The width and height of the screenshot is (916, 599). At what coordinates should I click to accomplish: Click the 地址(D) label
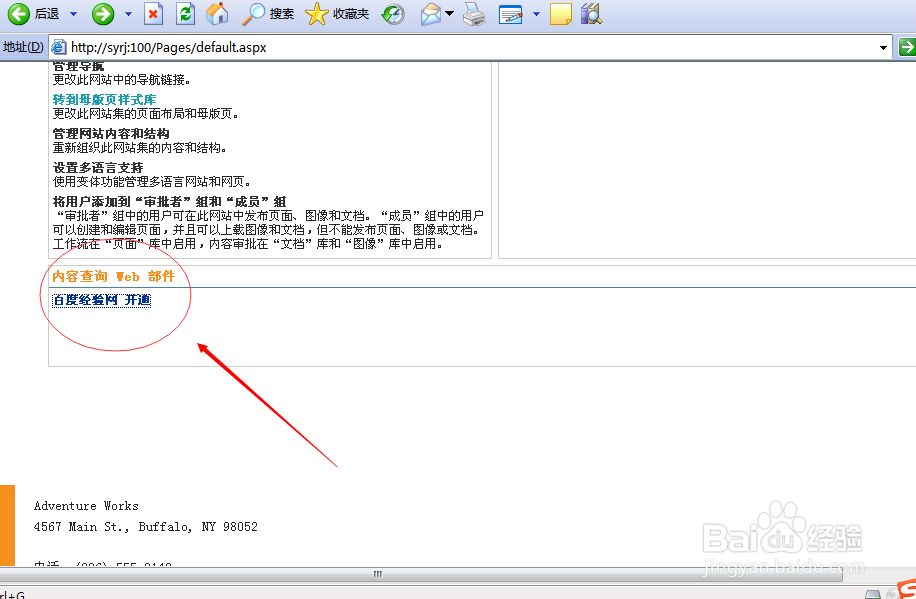[23, 47]
